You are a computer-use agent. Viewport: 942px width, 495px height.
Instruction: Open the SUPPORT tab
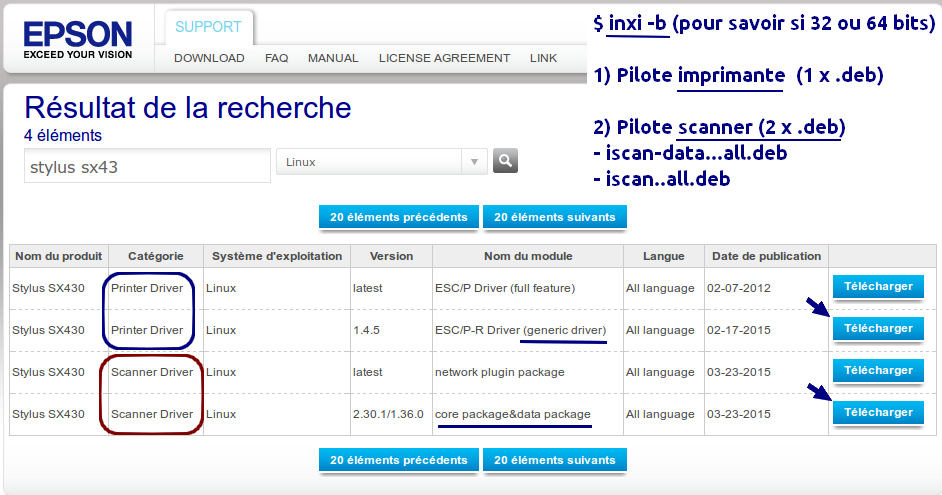point(209,27)
